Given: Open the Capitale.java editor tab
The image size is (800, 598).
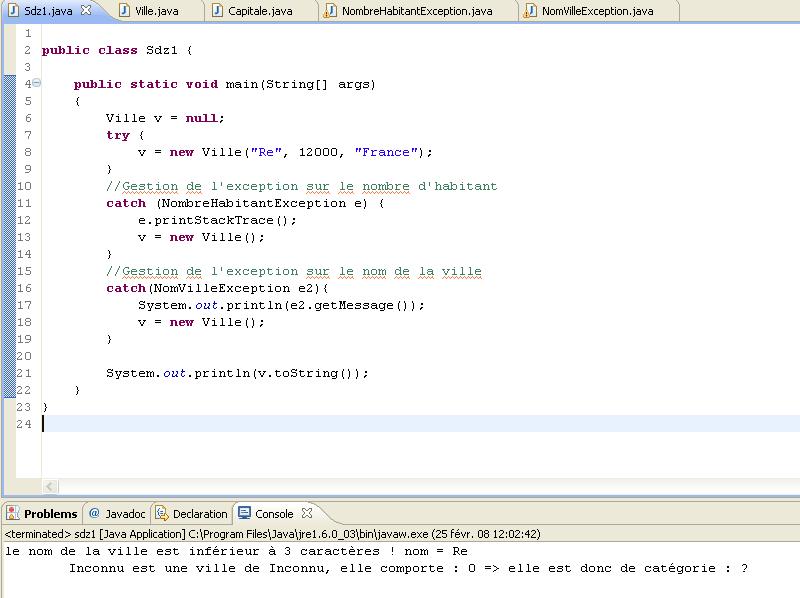Looking at the screenshot, I should (x=260, y=11).
